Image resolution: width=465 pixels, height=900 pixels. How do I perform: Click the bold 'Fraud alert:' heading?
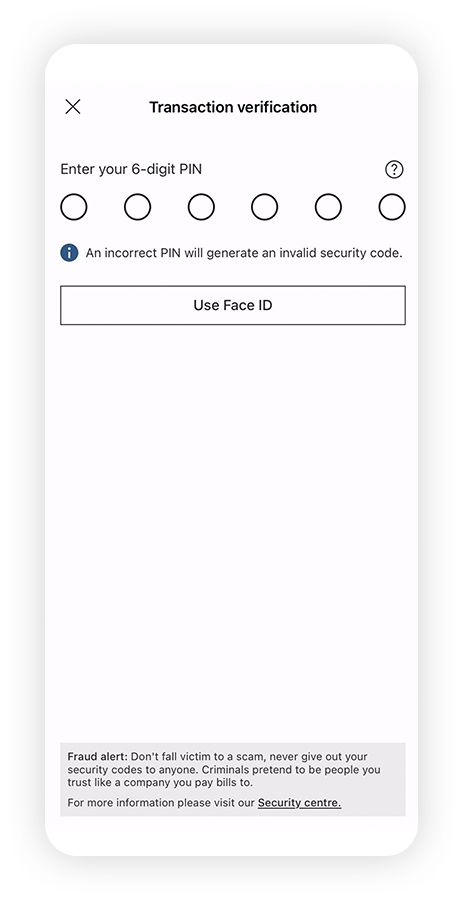pyautogui.click(x=98, y=757)
